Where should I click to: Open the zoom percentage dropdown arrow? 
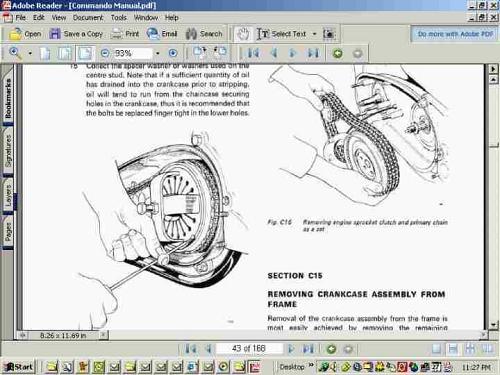158,53
